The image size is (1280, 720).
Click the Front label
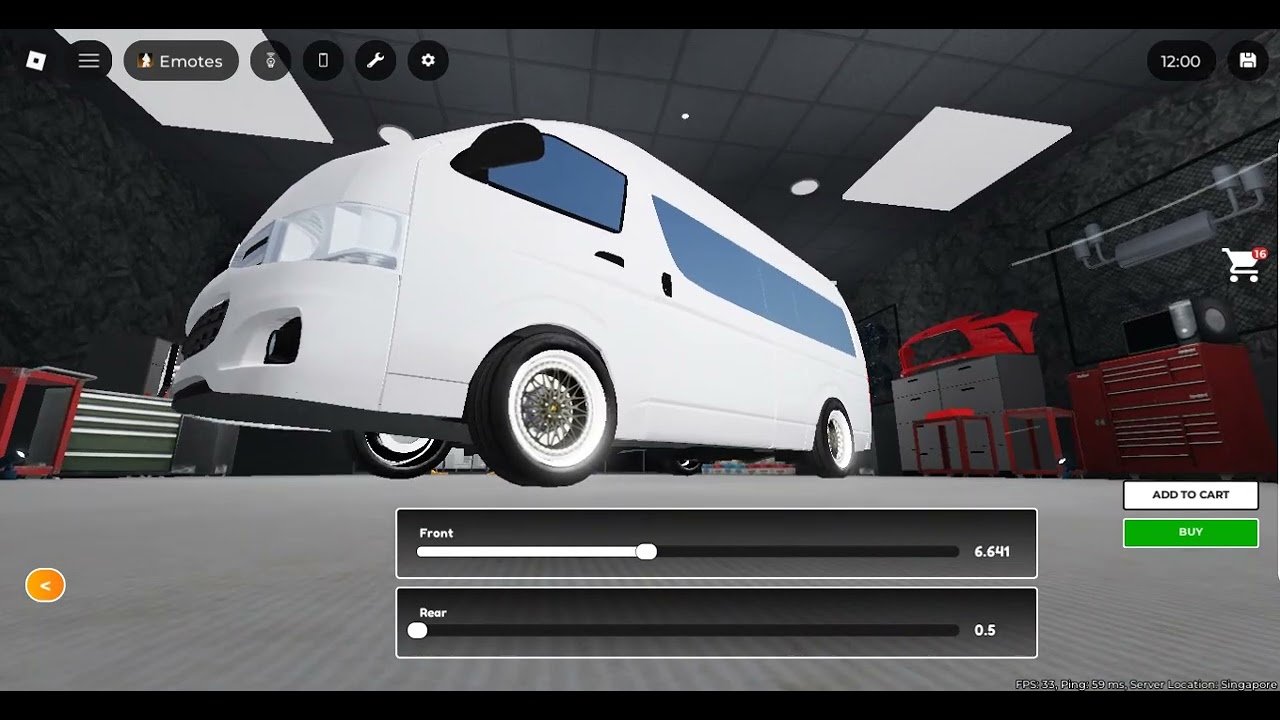(x=436, y=533)
